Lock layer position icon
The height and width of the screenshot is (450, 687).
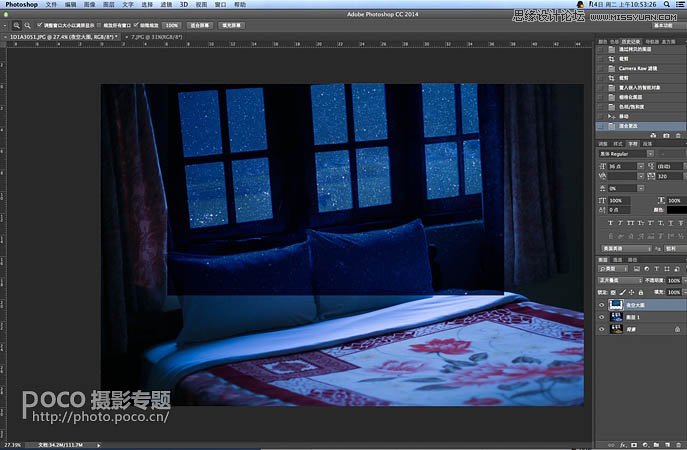631,292
